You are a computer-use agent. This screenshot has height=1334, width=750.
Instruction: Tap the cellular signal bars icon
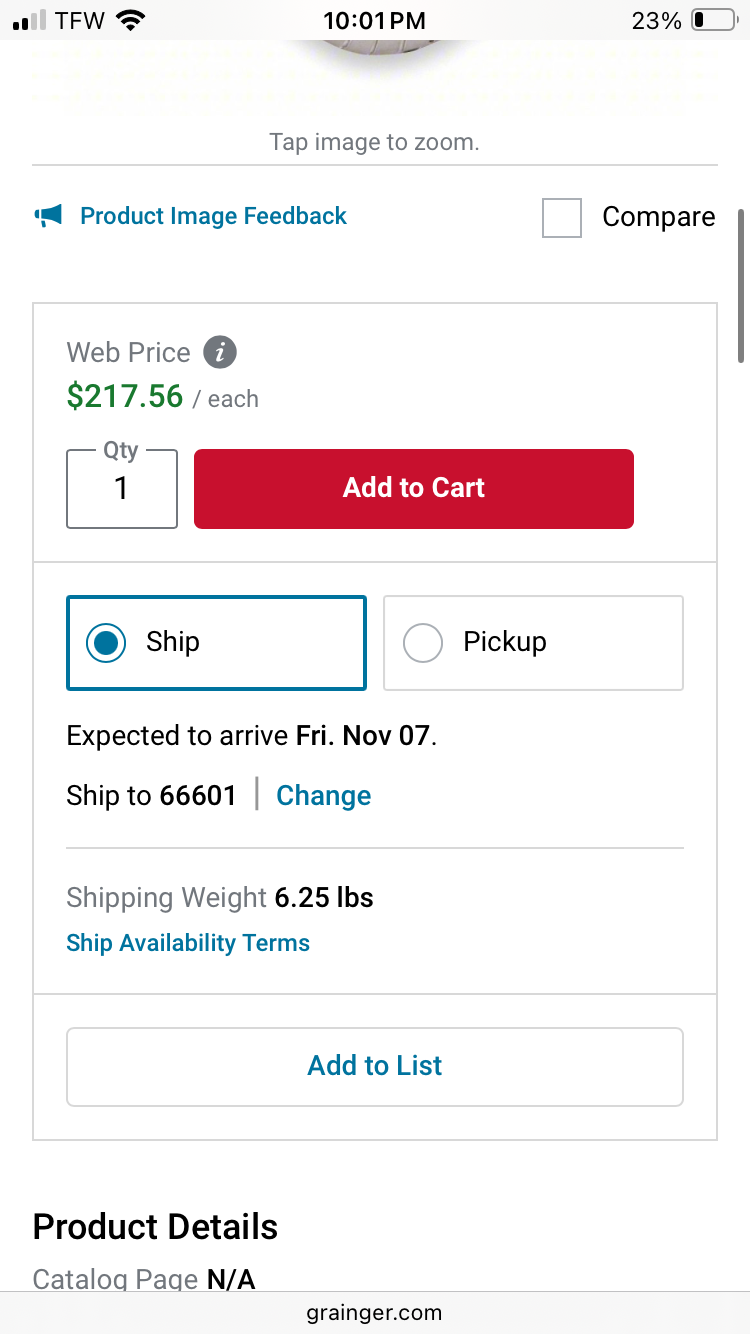[31, 20]
